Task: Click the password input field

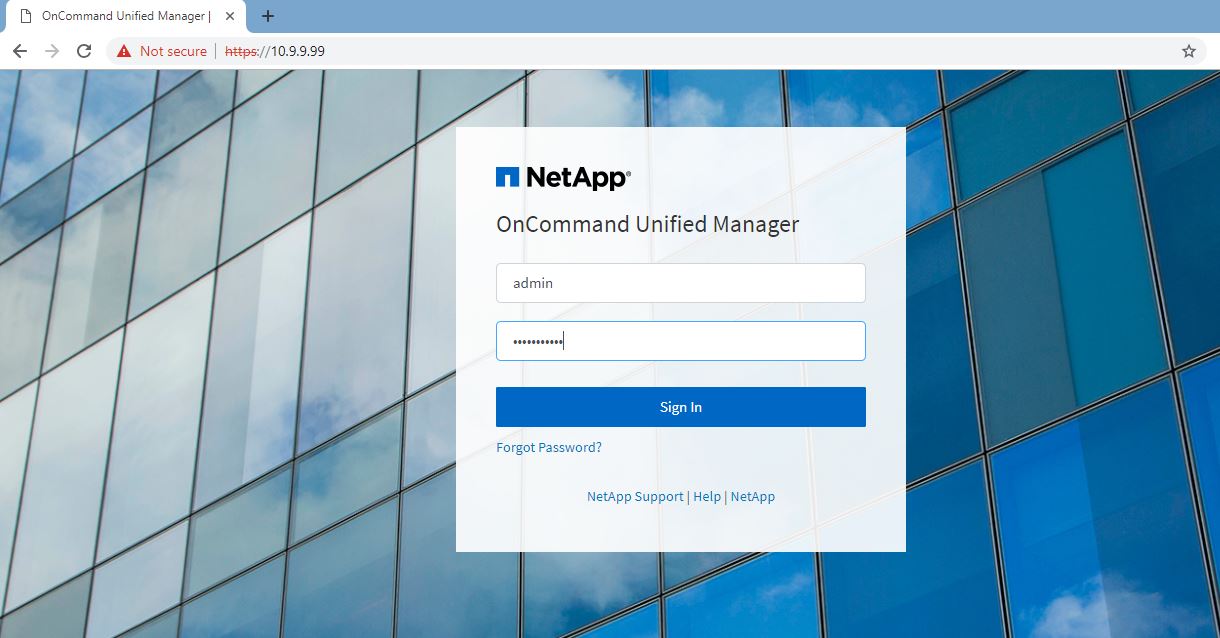Action: tap(680, 341)
